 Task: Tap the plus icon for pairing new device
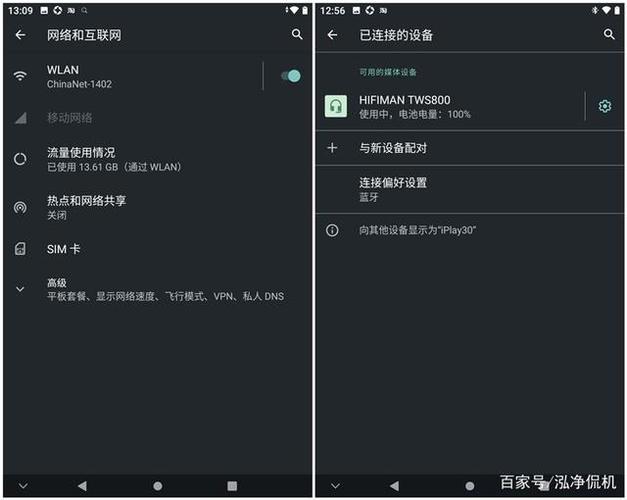click(x=332, y=148)
